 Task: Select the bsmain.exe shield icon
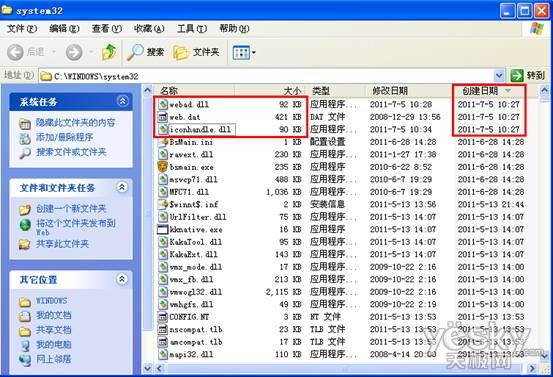163,167
